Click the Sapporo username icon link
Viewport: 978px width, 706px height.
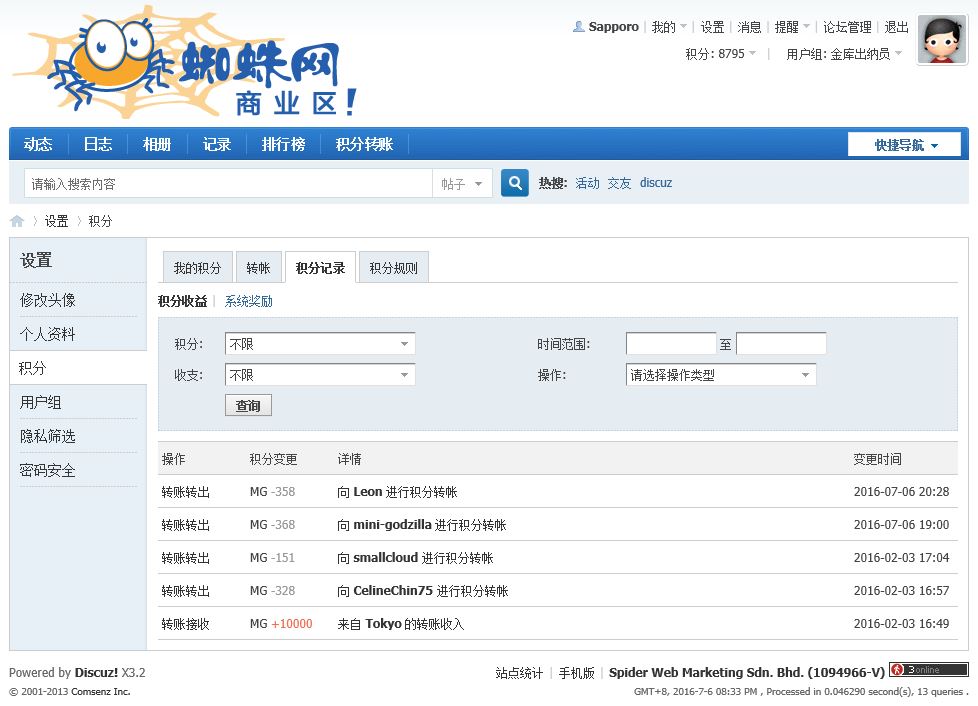coord(578,27)
